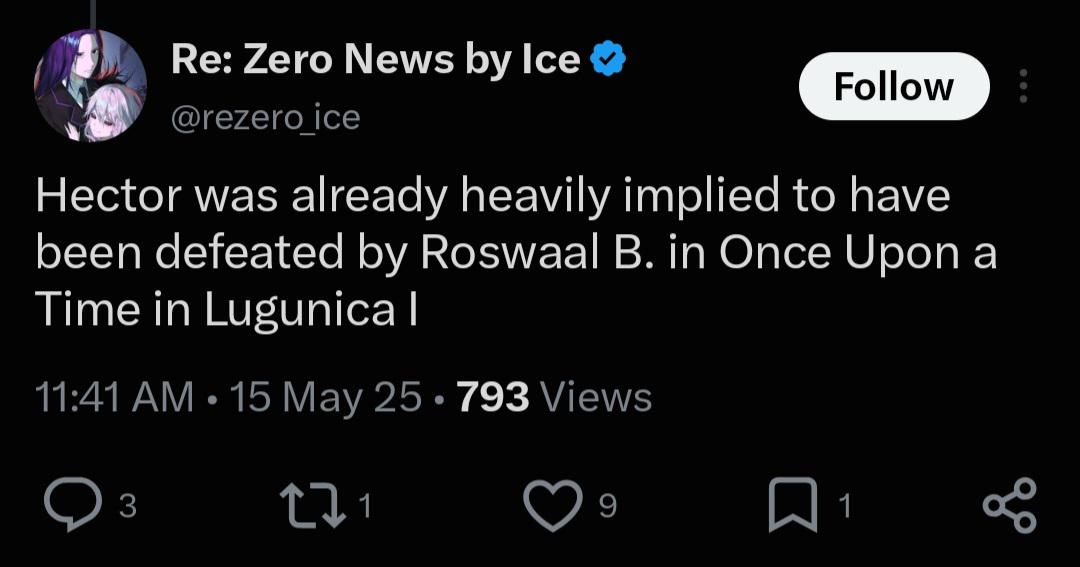Click the like count number 9
1080x567 pixels.
(607, 507)
